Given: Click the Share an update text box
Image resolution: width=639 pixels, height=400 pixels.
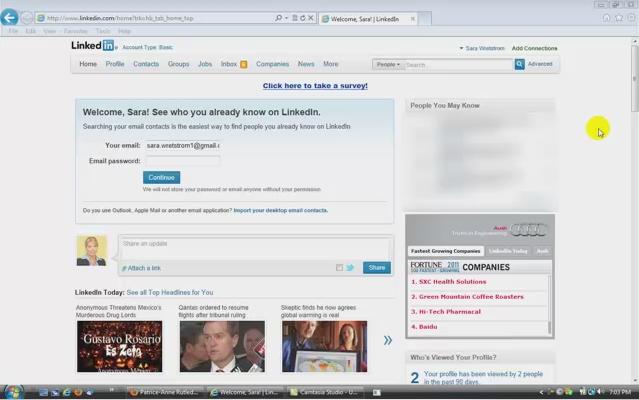Looking at the screenshot, I should (256, 248).
